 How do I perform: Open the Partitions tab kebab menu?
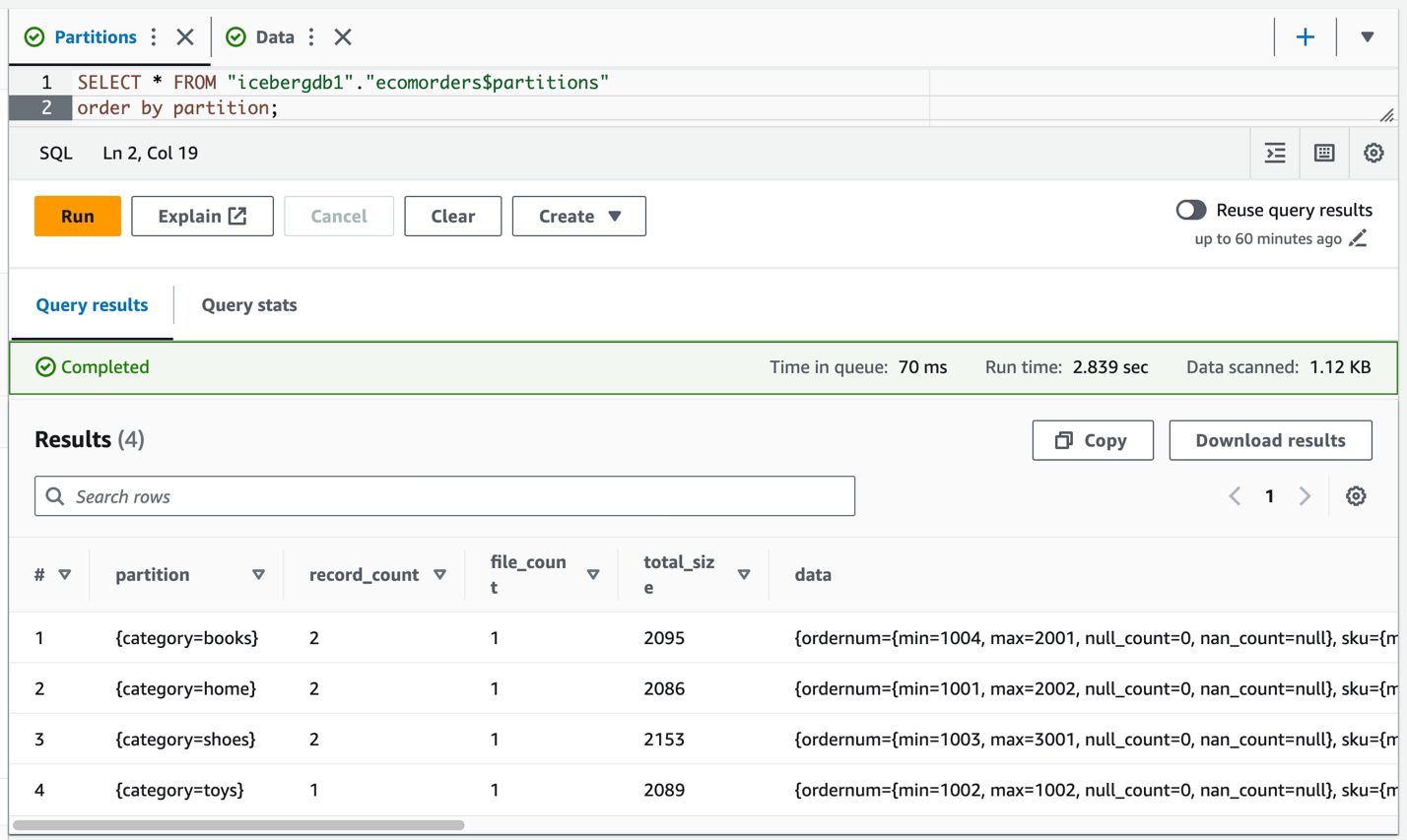tap(154, 37)
